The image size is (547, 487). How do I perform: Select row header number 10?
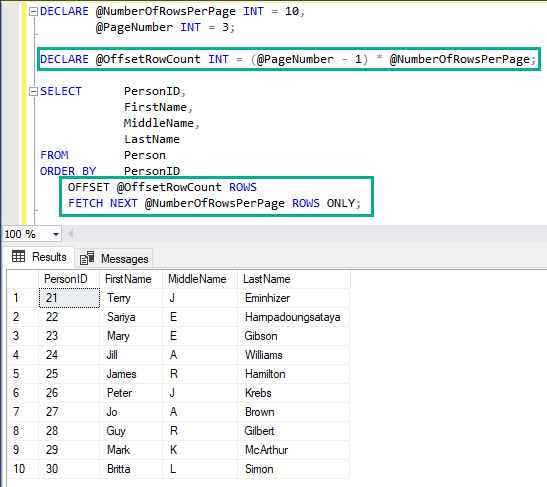coord(23,469)
